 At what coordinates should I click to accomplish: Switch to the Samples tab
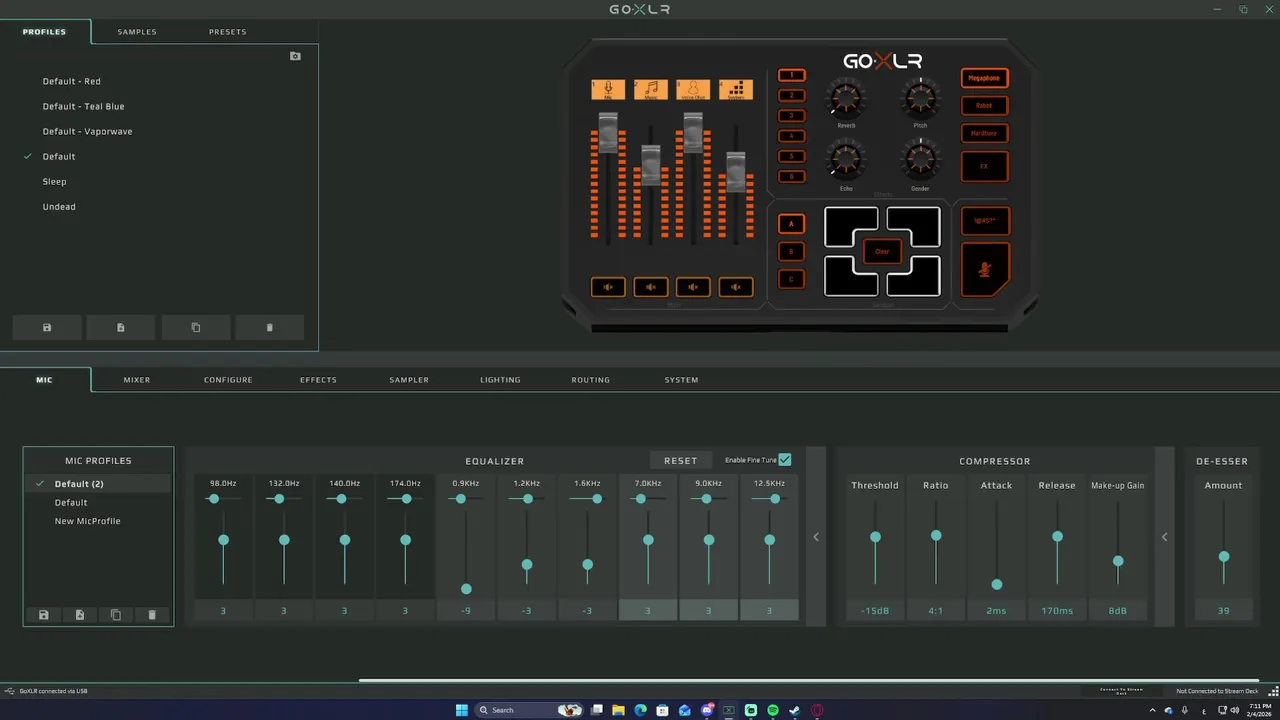tap(137, 32)
